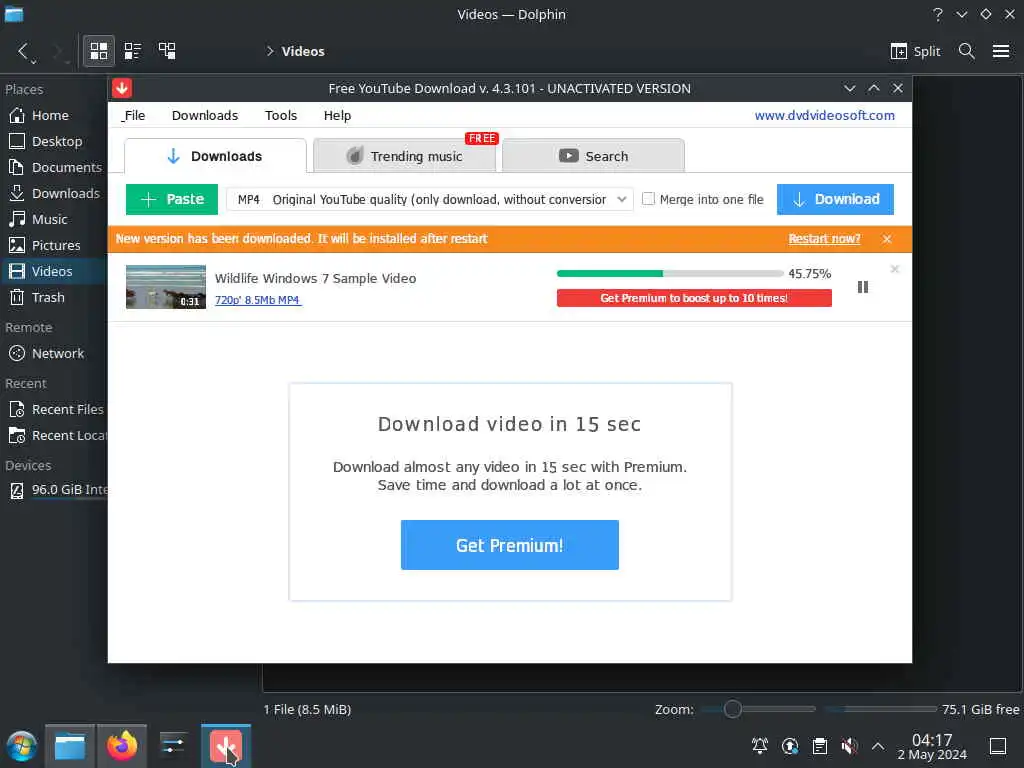Adjust the Dolphin Zoom slider handle

[x=732, y=709]
